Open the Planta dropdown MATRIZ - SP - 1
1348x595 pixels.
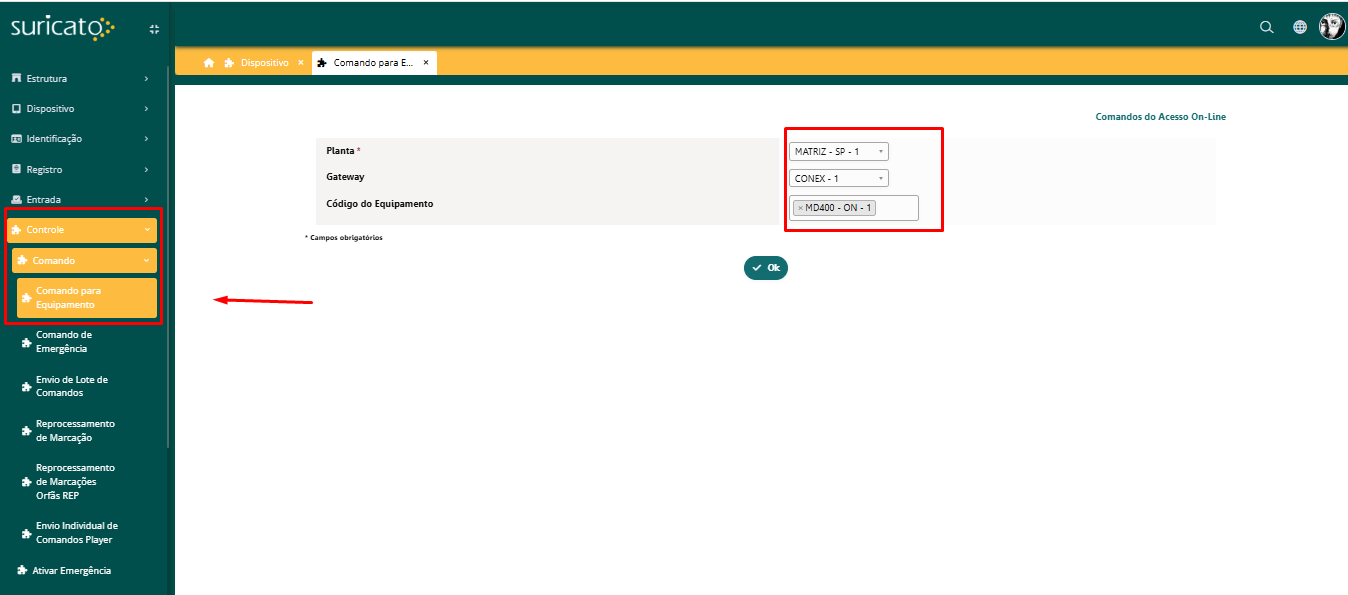pyautogui.click(x=838, y=152)
